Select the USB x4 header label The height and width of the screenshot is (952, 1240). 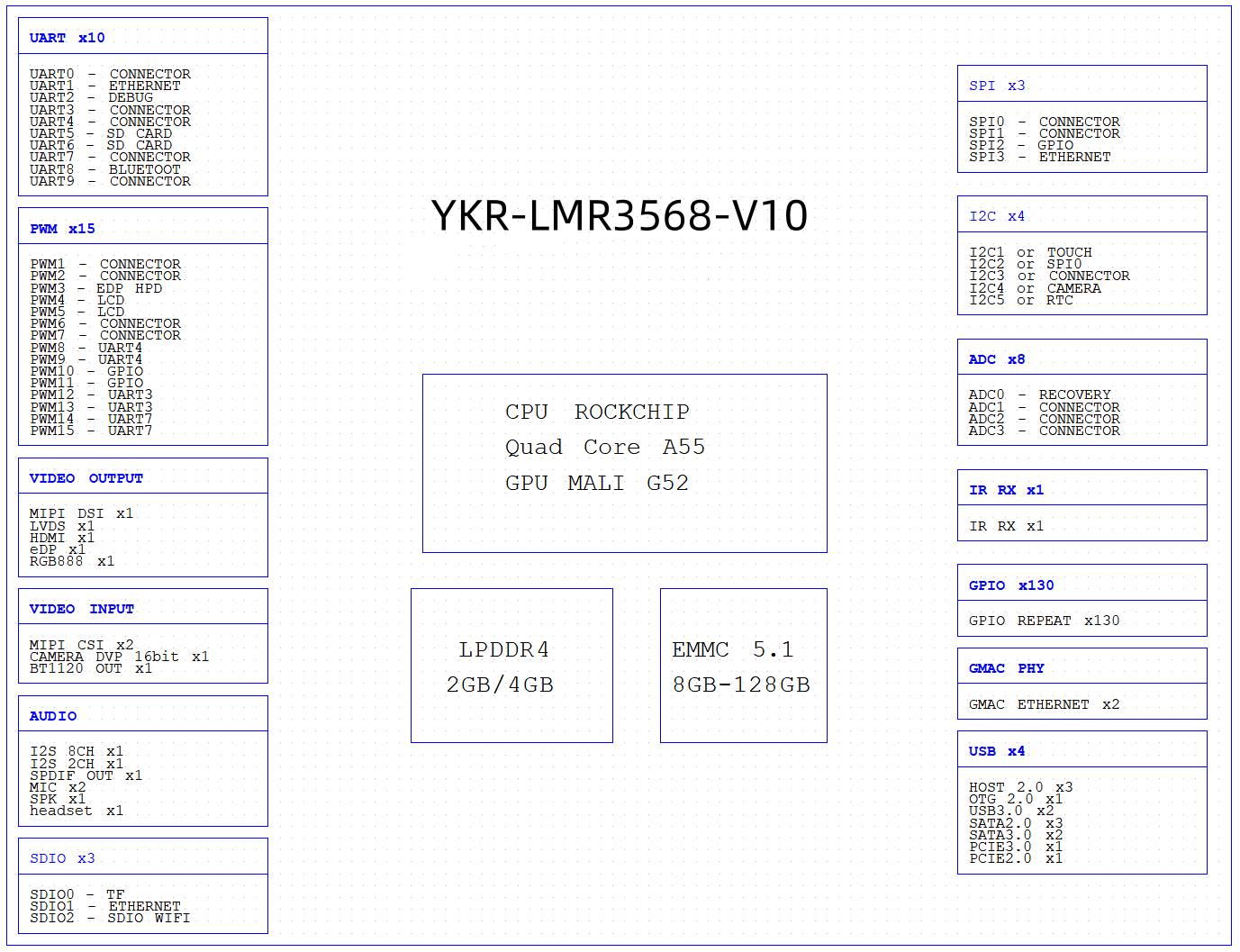[997, 751]
